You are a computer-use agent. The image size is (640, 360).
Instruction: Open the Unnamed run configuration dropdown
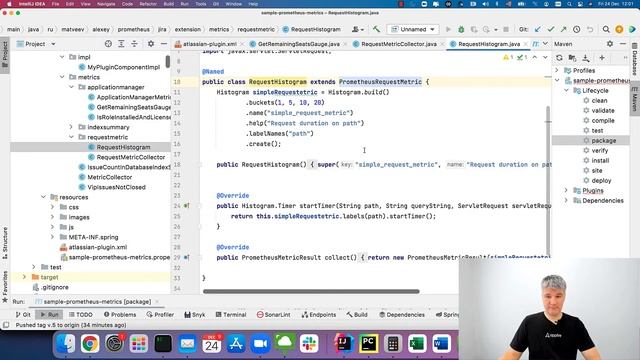(x=413, y=29)
